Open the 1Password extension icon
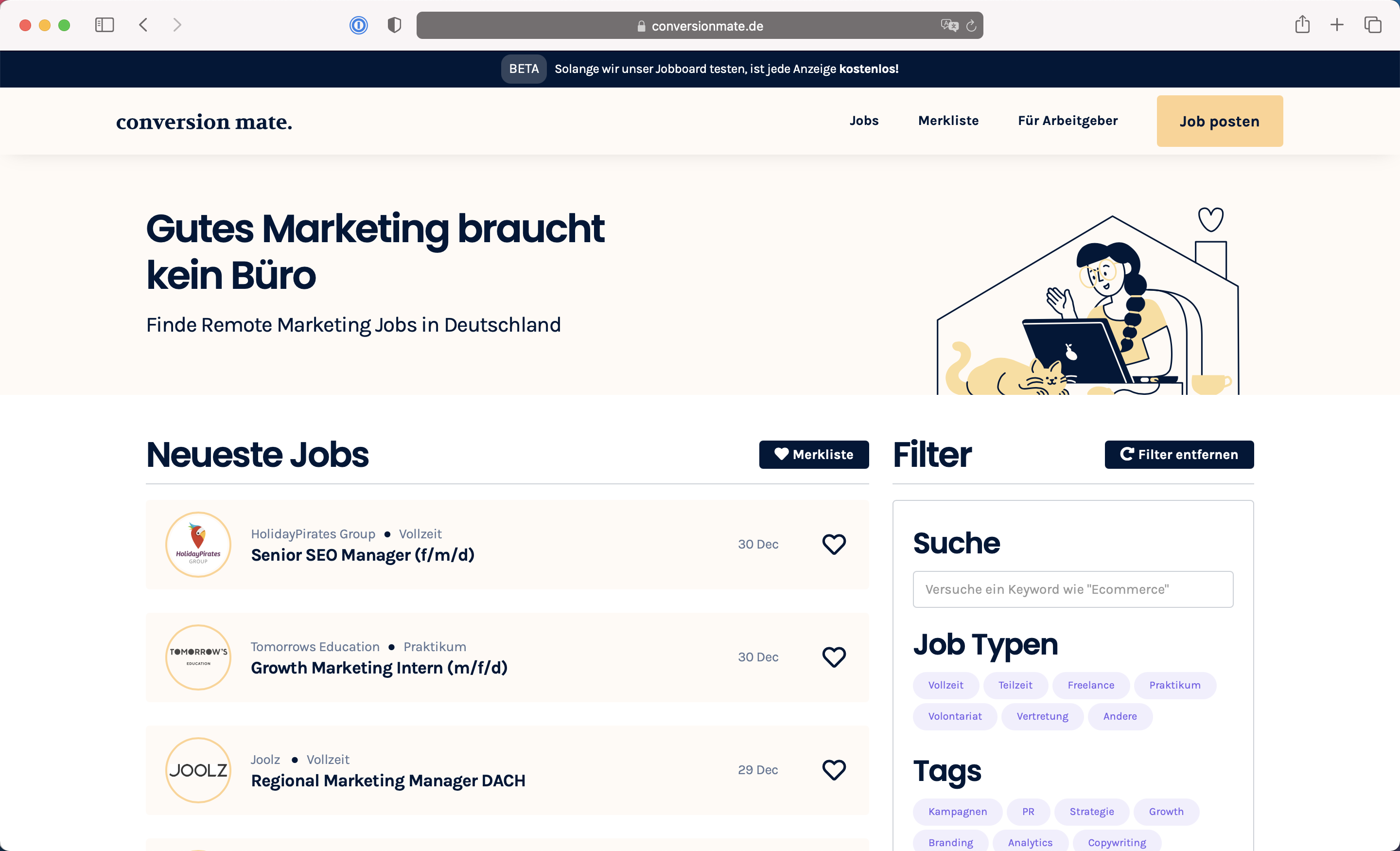This screenshot has height=851, width=1400. (359, 25)
